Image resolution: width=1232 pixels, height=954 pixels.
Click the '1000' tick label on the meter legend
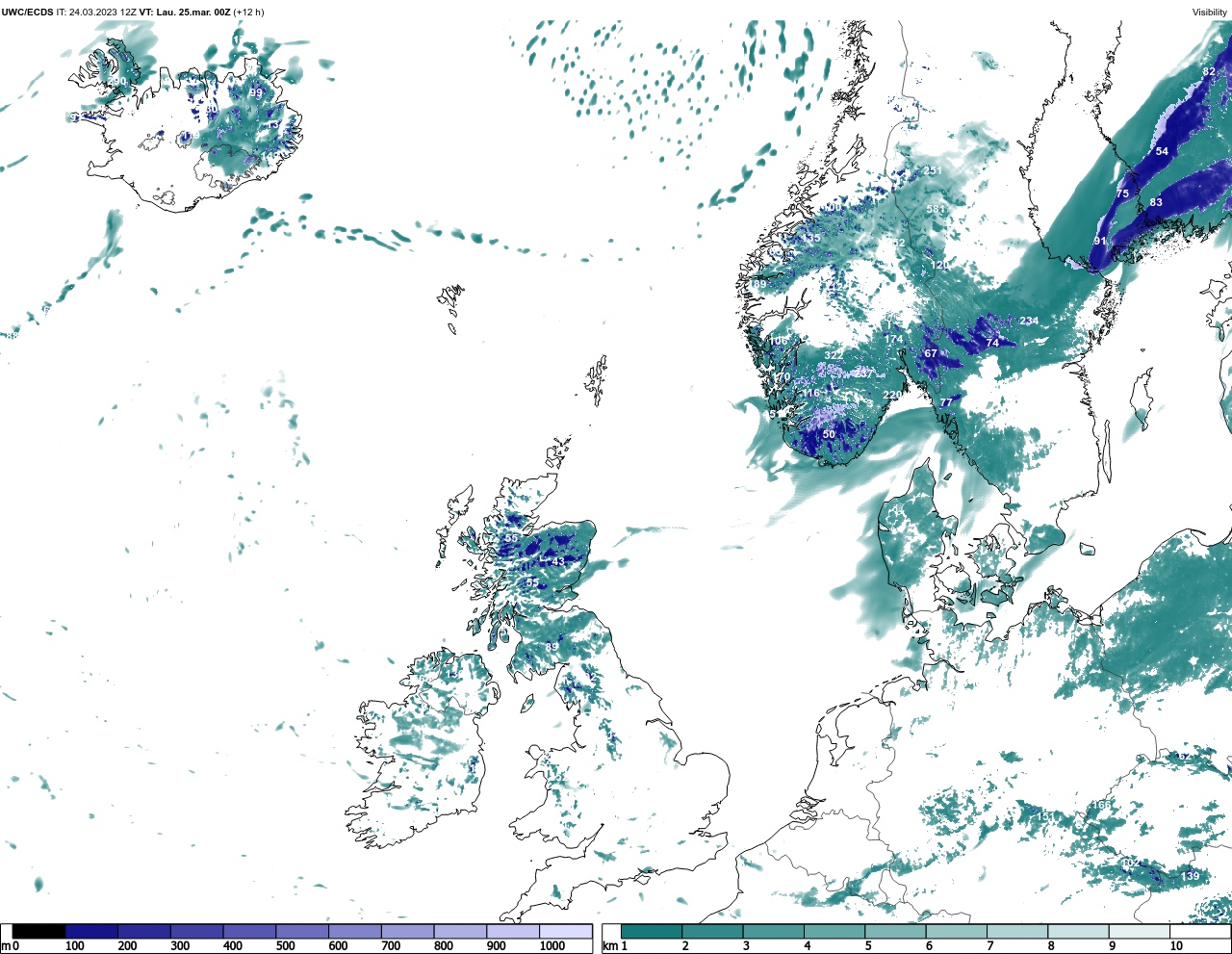tap(552, 946)
